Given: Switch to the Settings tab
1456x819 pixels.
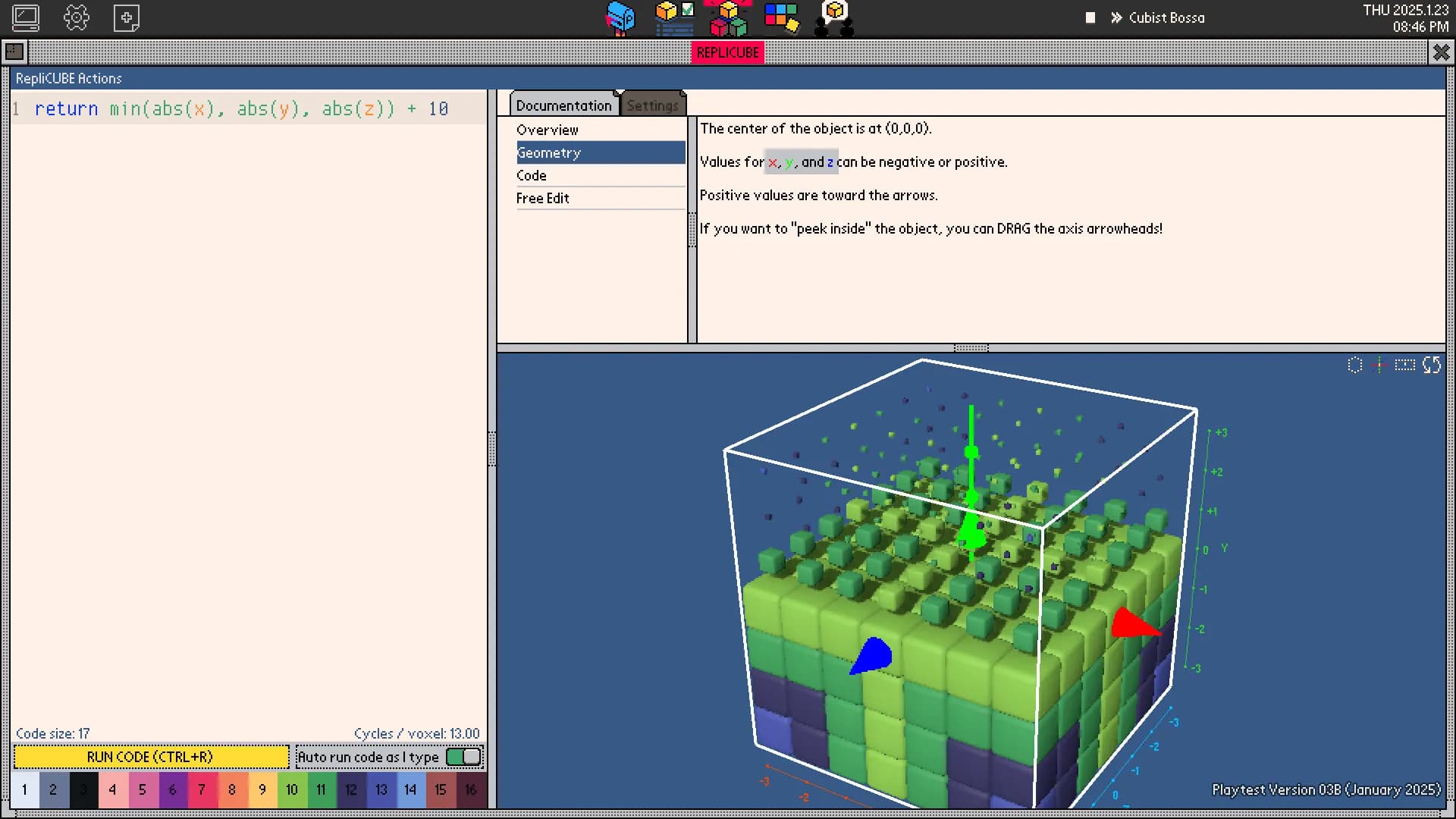Looking at the screenshot, I should coord(653,105).
